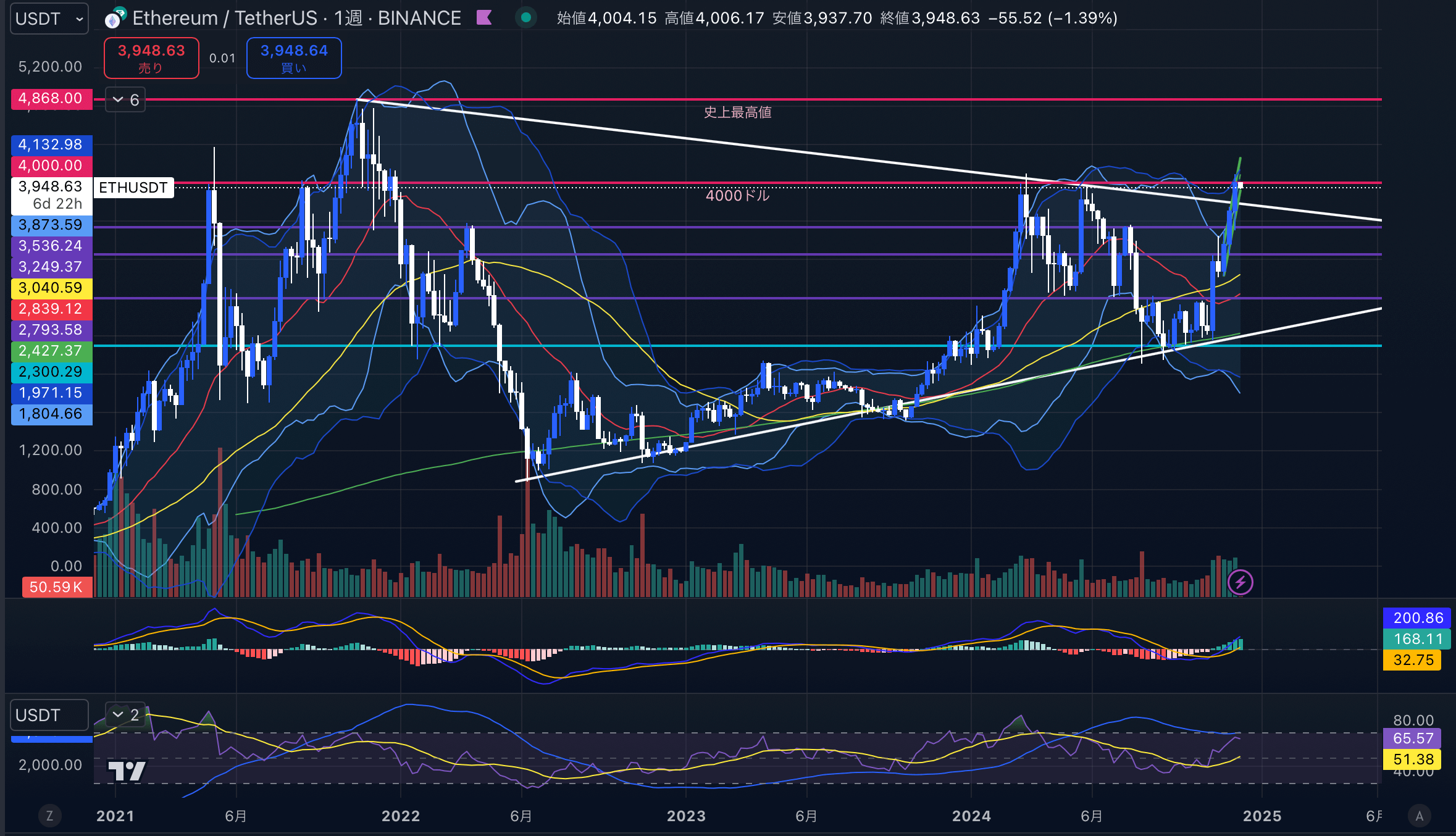The image size is (1456, 836).
Task: Click the 2022 label on time axis
Action: (401, 816)
